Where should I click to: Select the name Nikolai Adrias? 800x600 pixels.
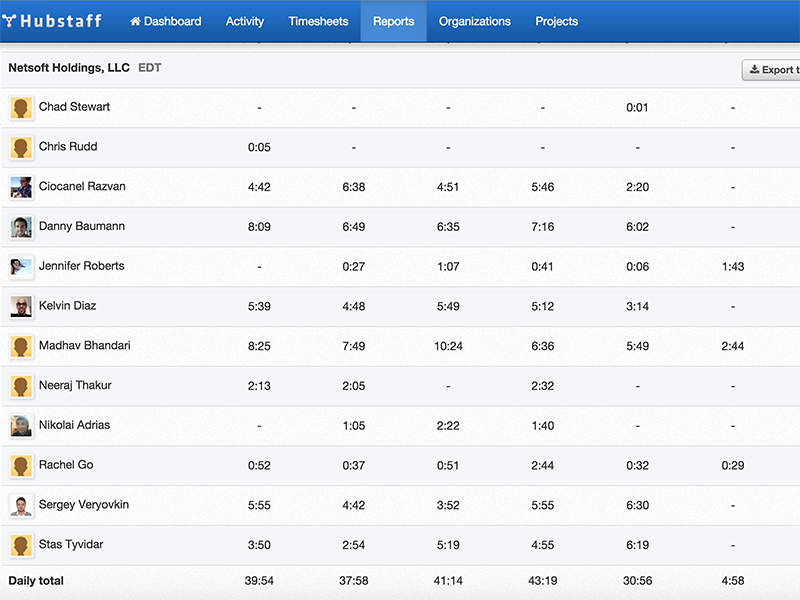74,425
